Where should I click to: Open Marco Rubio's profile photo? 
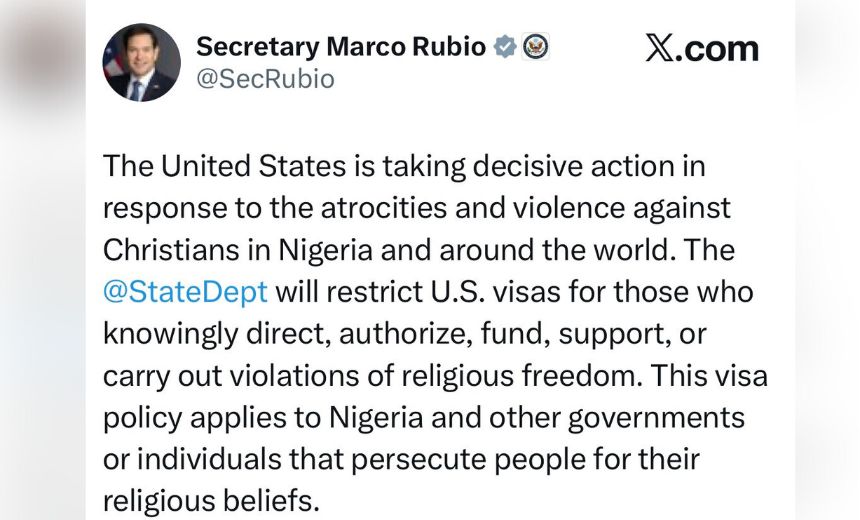[142, 62]
